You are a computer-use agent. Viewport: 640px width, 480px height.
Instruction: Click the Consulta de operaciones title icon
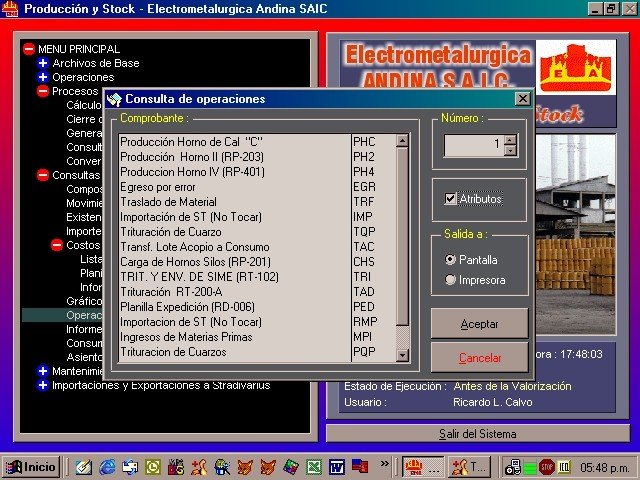114,99
